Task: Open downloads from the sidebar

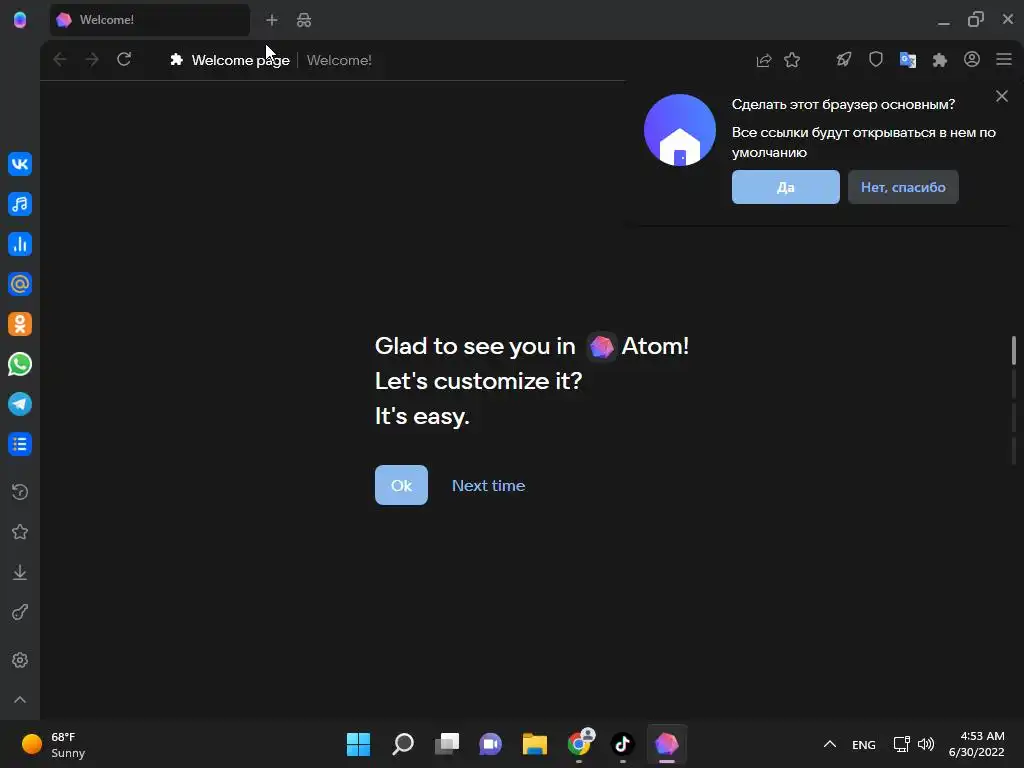Action: [x=20, y=572]
